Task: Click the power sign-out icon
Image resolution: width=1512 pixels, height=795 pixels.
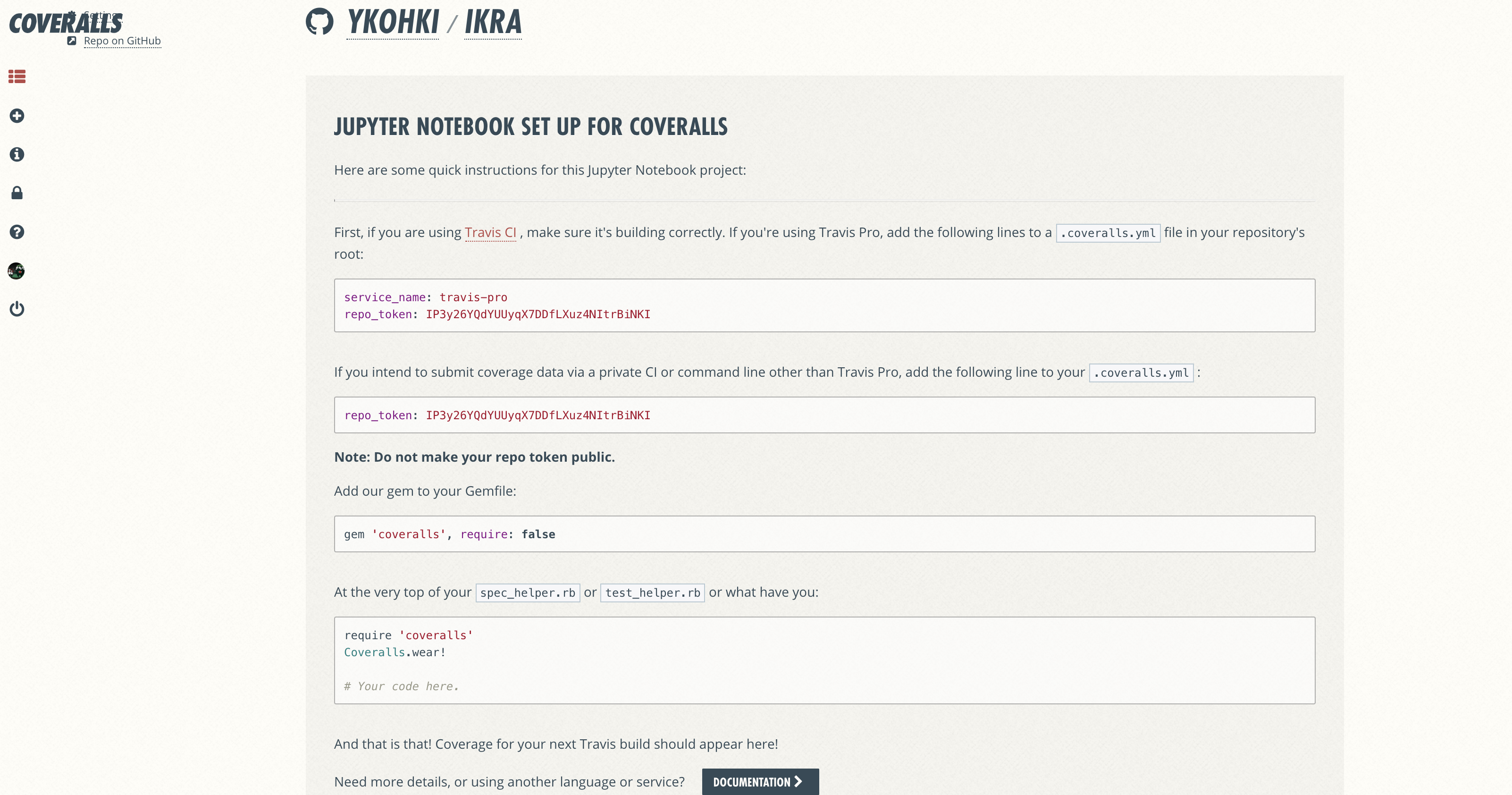Action: (x=17, y=309)
